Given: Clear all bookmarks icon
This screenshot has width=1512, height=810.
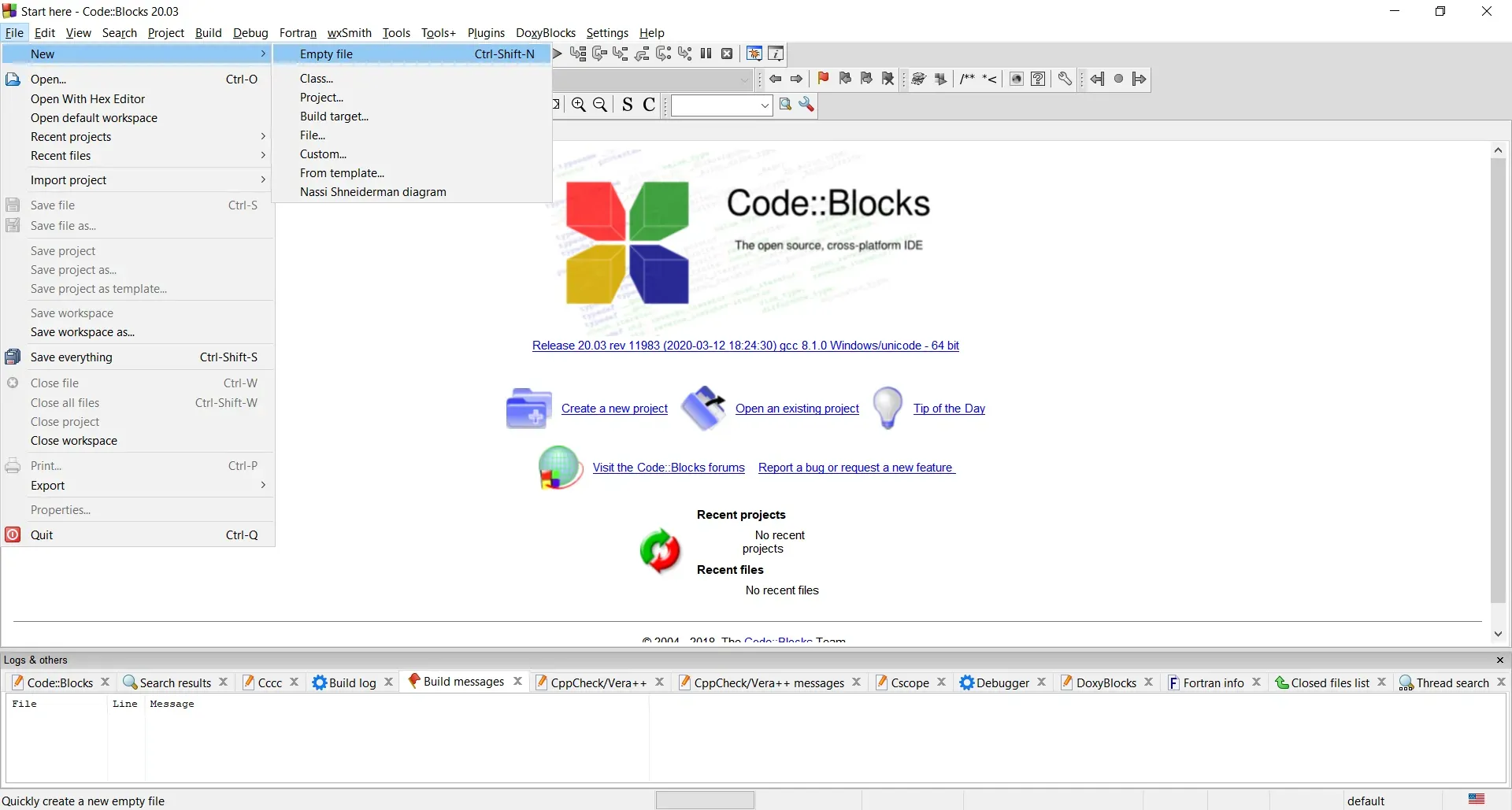Looking at the screenshot, I should [888, 79].
